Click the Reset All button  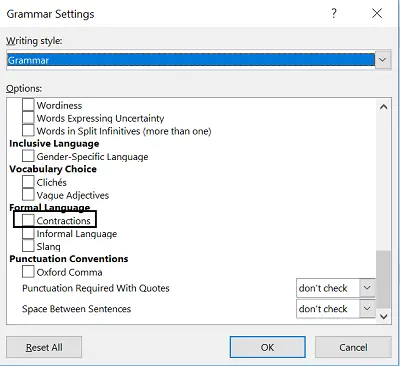[x=44, y=347]
